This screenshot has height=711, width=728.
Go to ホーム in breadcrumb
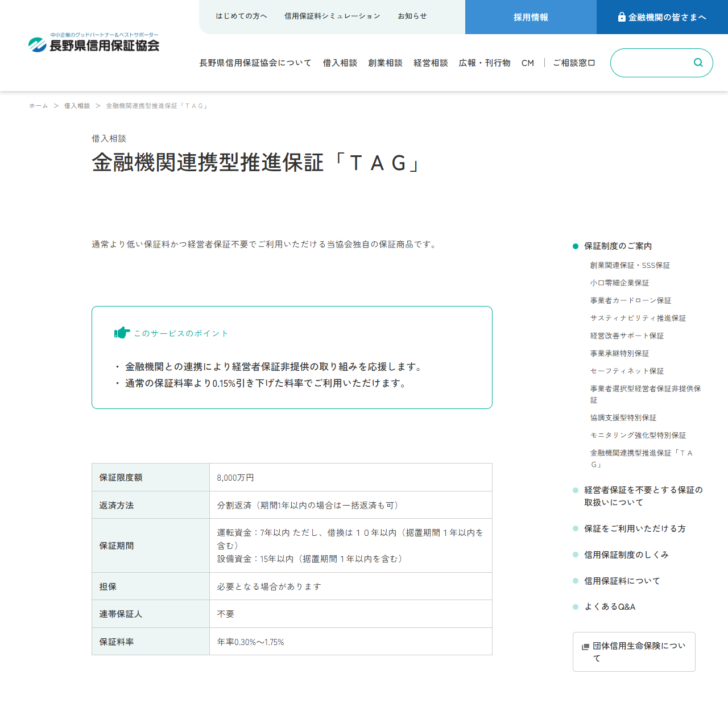tap(39, 106)
